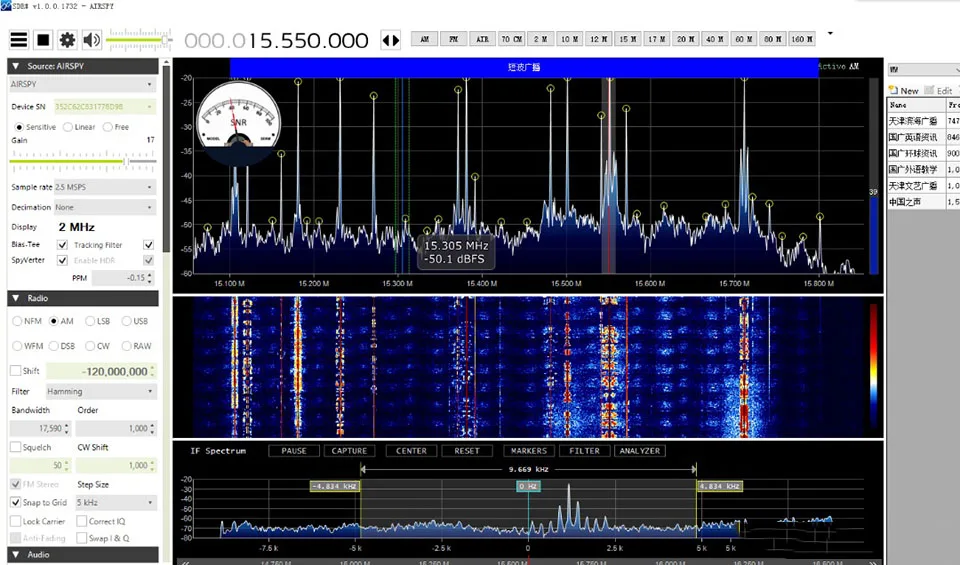Click PAUSE in the IF Spectrum
This screenshot has width=960, height=565.
(293, 451)
